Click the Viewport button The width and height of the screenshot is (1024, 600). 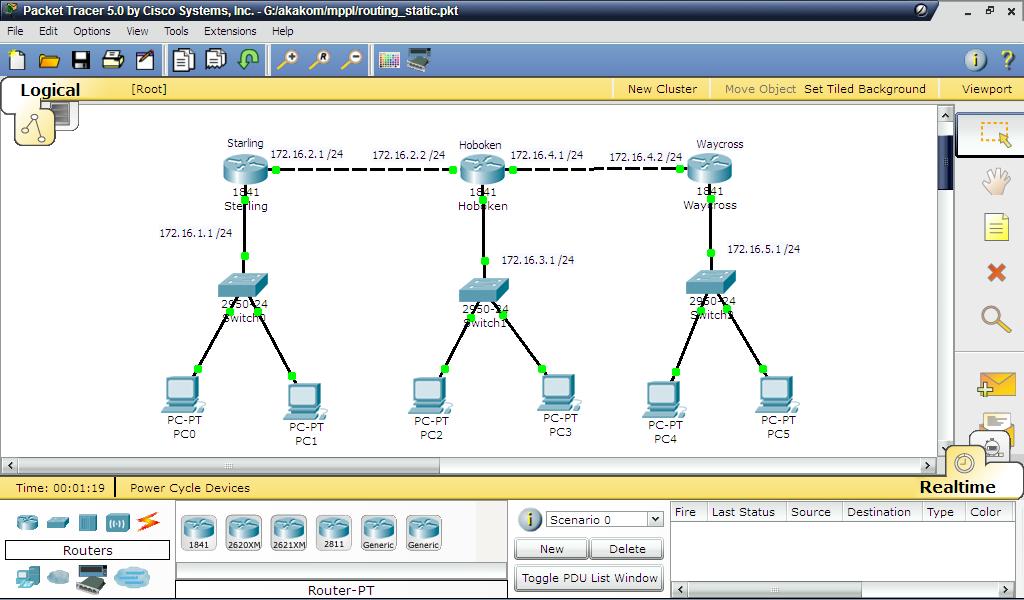(x=986, y=89)
